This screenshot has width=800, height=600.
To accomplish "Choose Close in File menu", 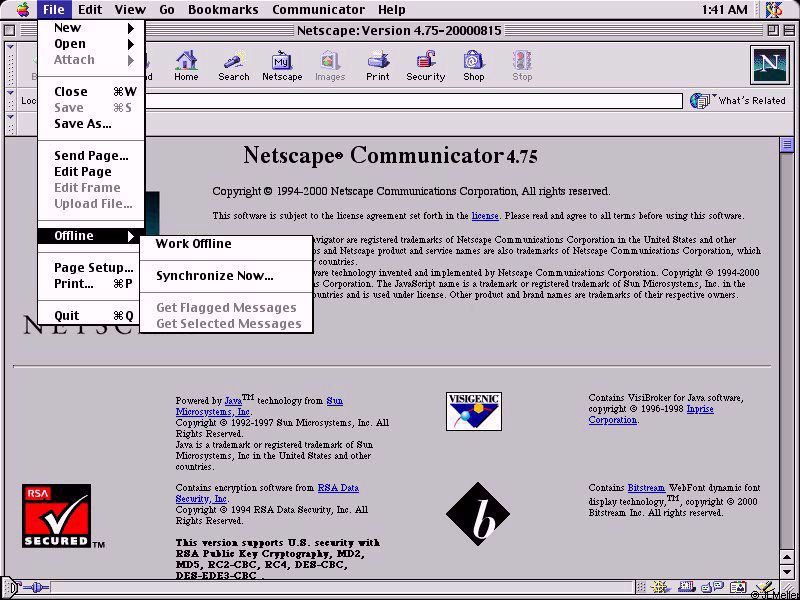I will point(92,92).
